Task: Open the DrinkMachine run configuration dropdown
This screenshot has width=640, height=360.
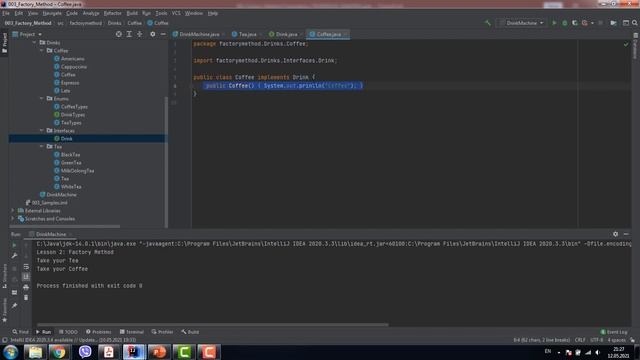Action: click(x=522, y=23)
